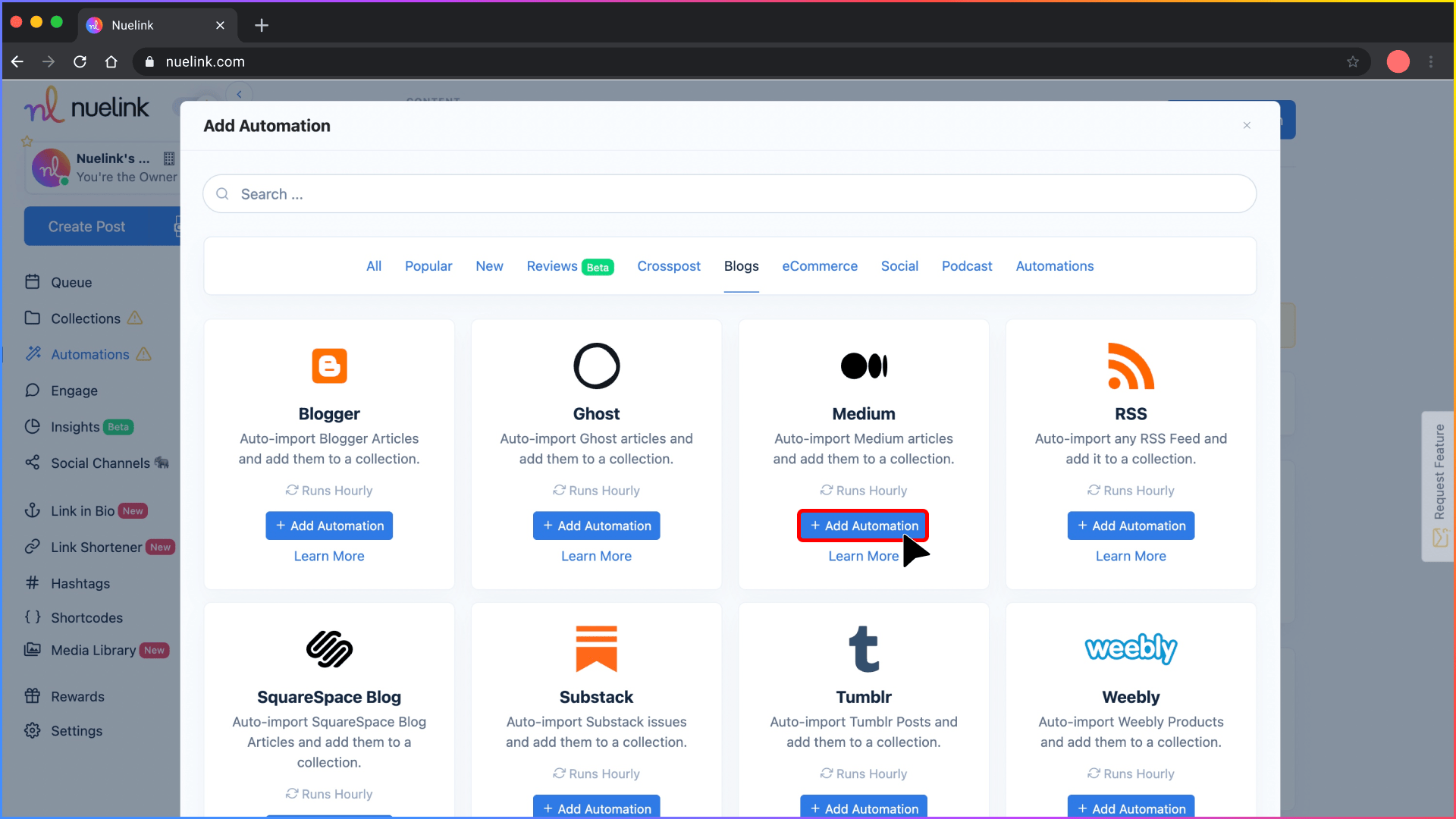Viewport: 1456px width, 819px height.
Task: Click the Link in Bio anchor icon
Action: (32, 511)
